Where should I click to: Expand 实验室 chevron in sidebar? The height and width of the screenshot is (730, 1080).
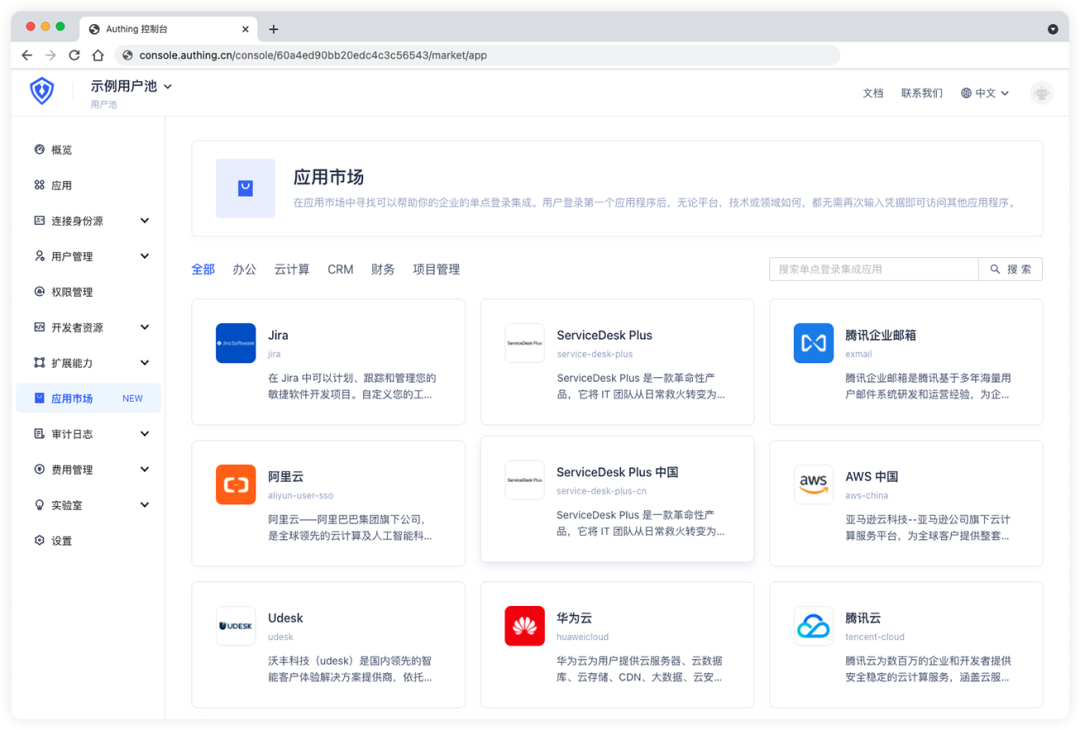pos(145,505)
